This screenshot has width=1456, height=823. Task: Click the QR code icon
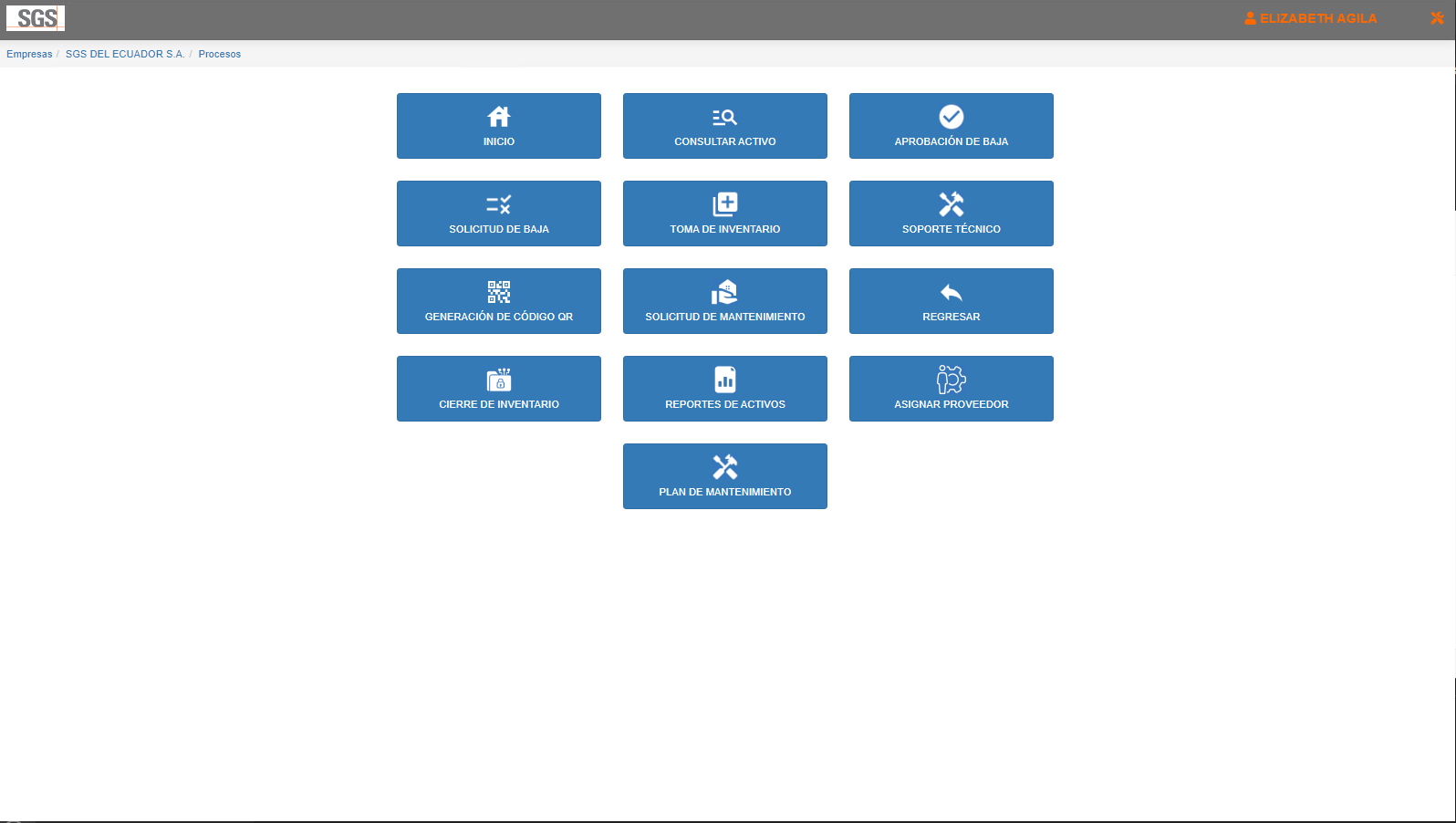pos(499,292)
